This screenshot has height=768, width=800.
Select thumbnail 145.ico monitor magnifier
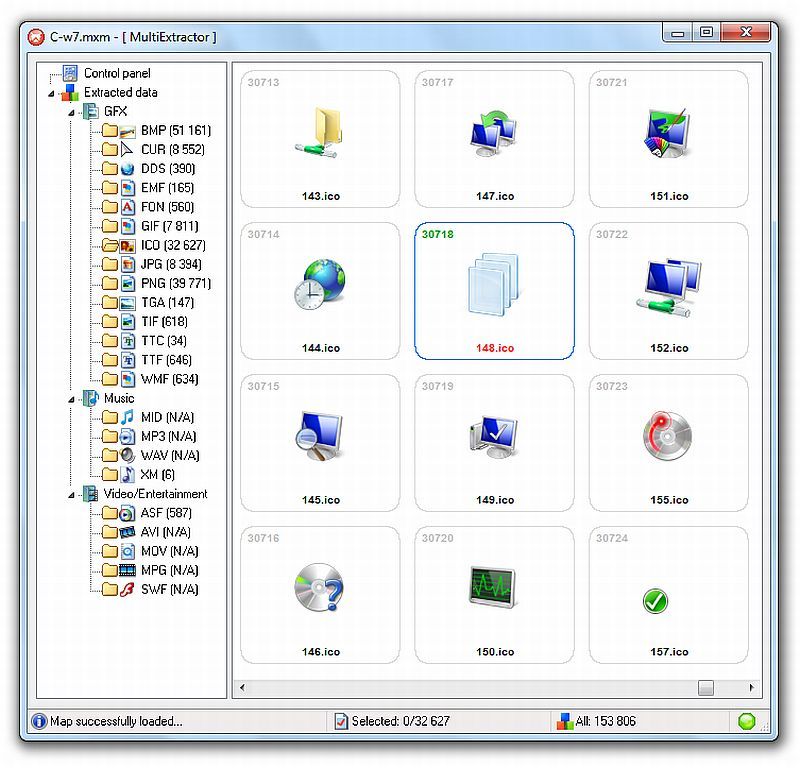point(320,443)
